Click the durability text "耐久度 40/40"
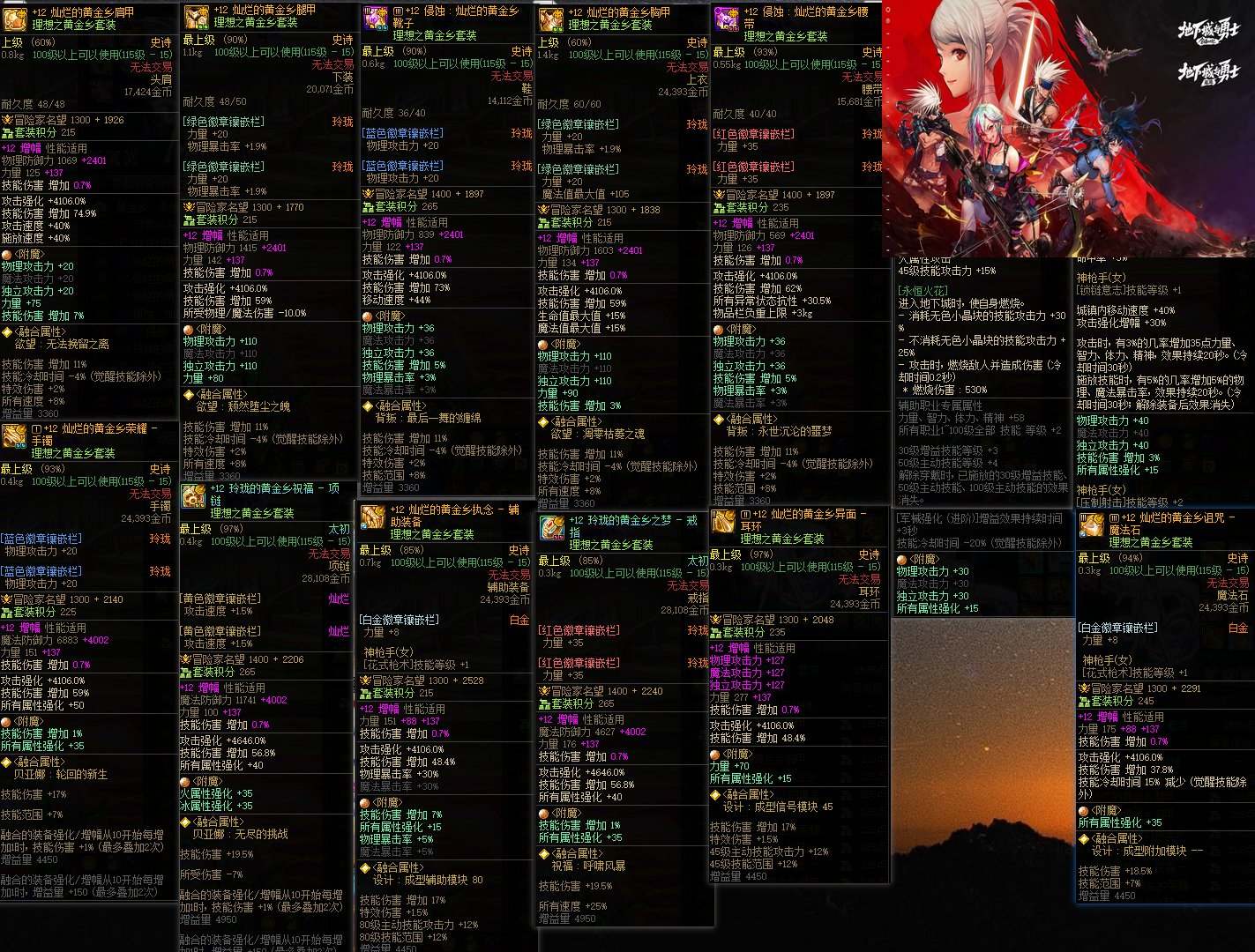This screenshot has width=1255, height=952. (x=745, y=114)
